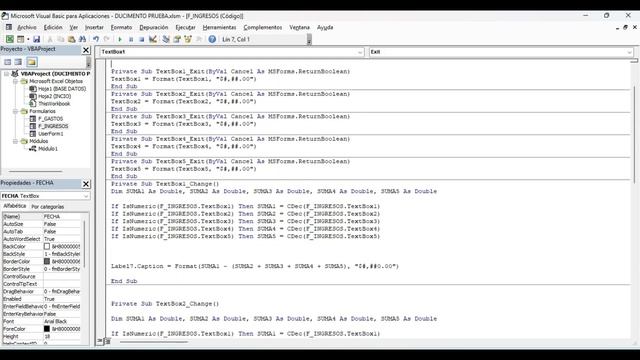Image resolution: width=640 pixels, height=360 pixels.
Task: Open the Toolbox icon
Action: coord(199,39)
